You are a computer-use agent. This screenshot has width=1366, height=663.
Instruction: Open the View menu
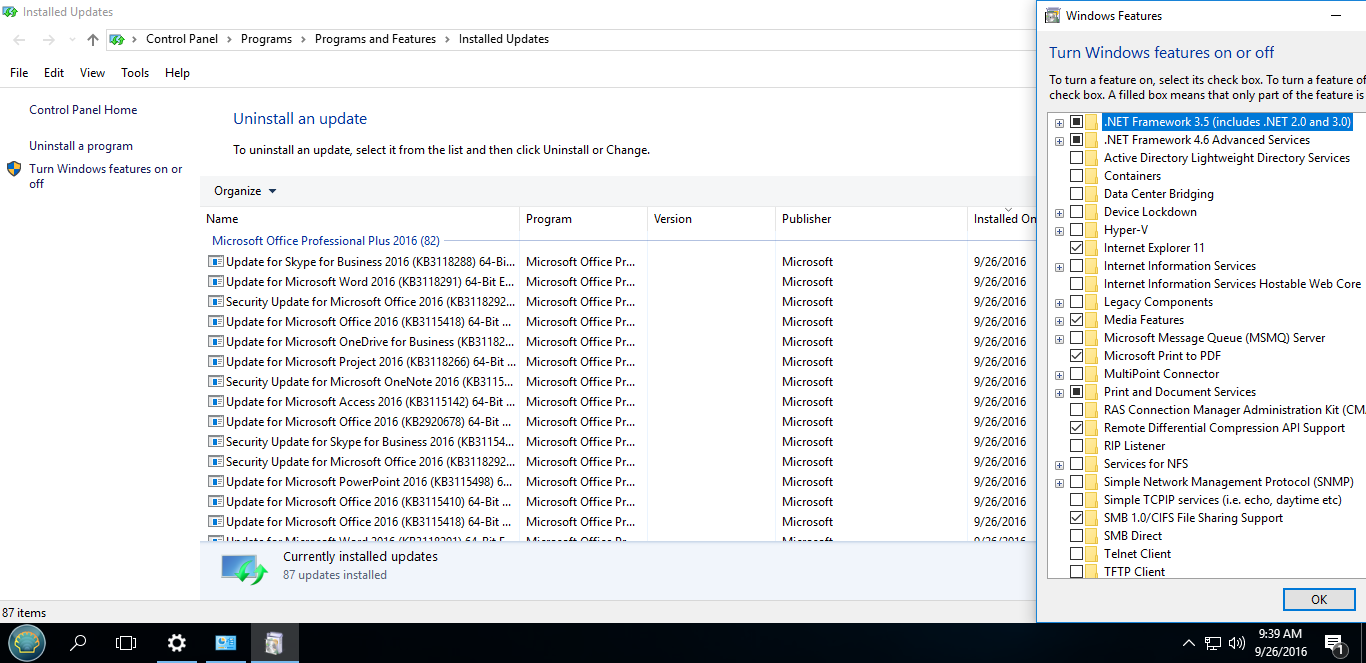click(92, 73)
